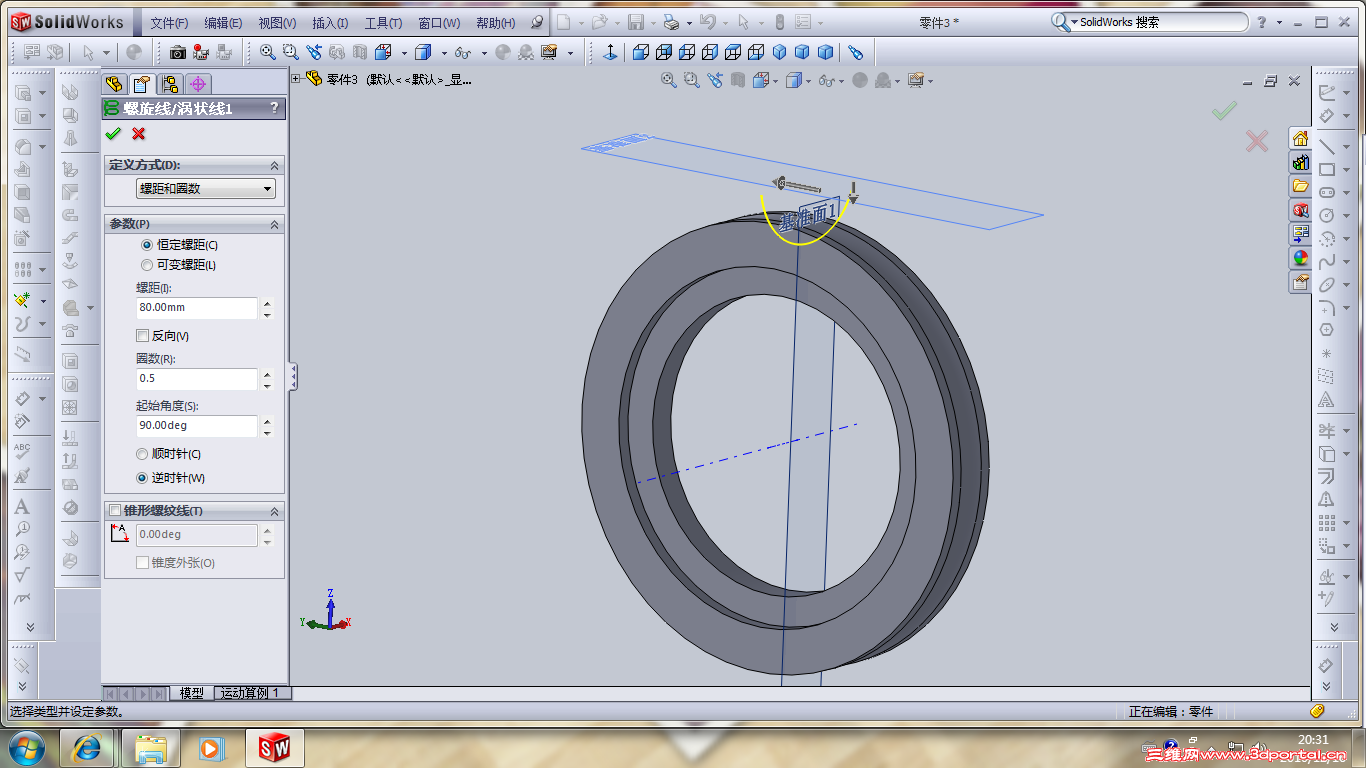Cancel the helix with the red X

coord(138,134)
